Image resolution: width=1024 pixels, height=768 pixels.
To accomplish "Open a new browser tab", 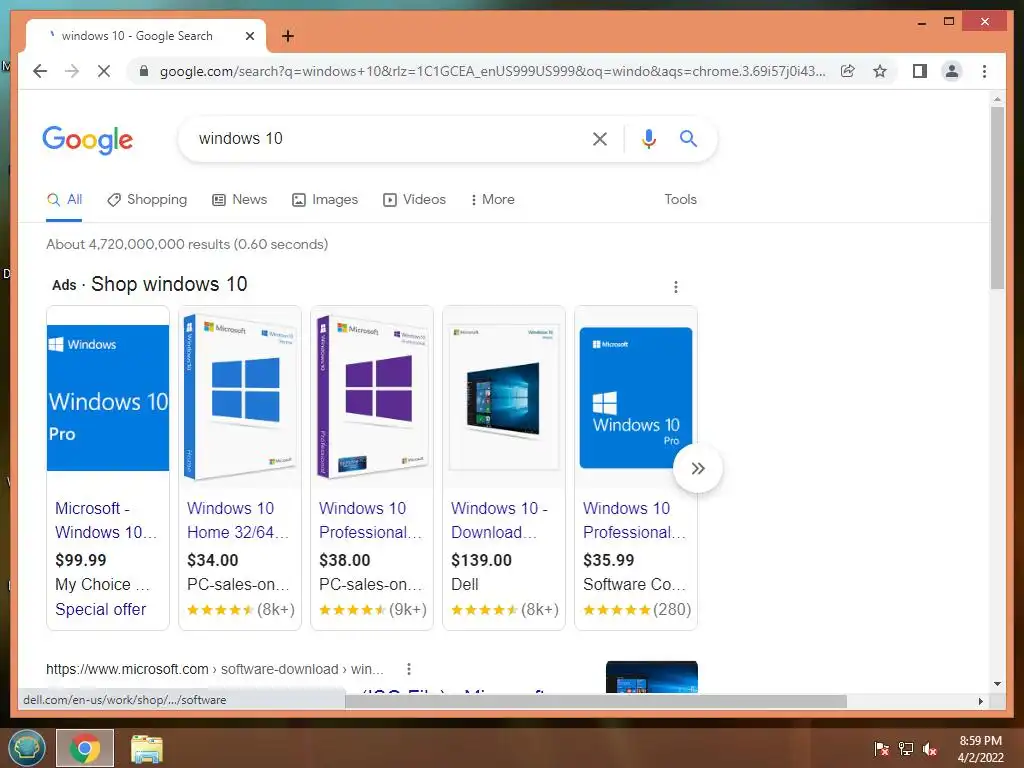I will click(287, 36).
